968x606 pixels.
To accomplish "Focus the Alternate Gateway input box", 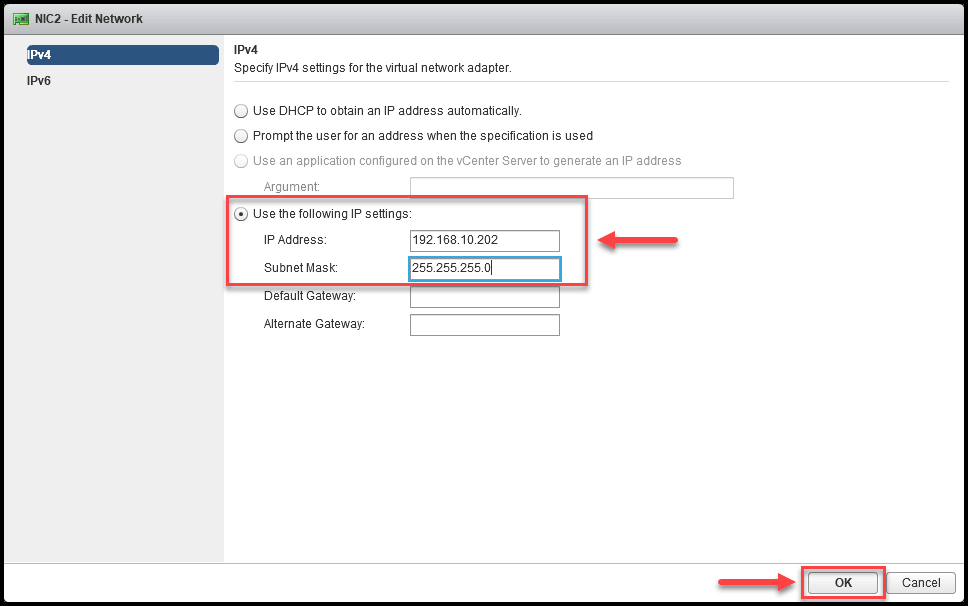I will (x=485, y=325).
